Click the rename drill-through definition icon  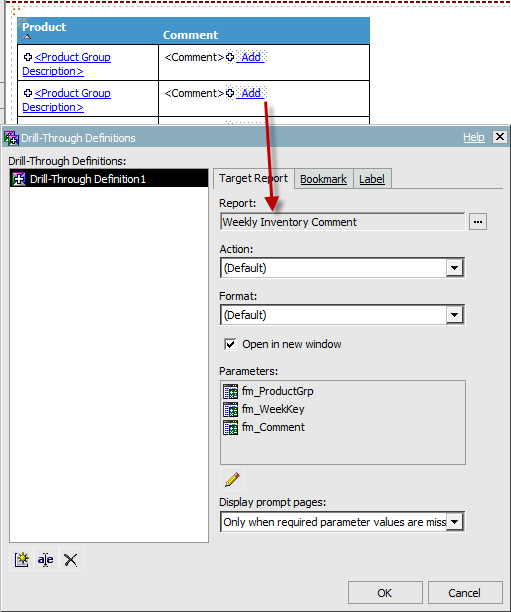46,559
